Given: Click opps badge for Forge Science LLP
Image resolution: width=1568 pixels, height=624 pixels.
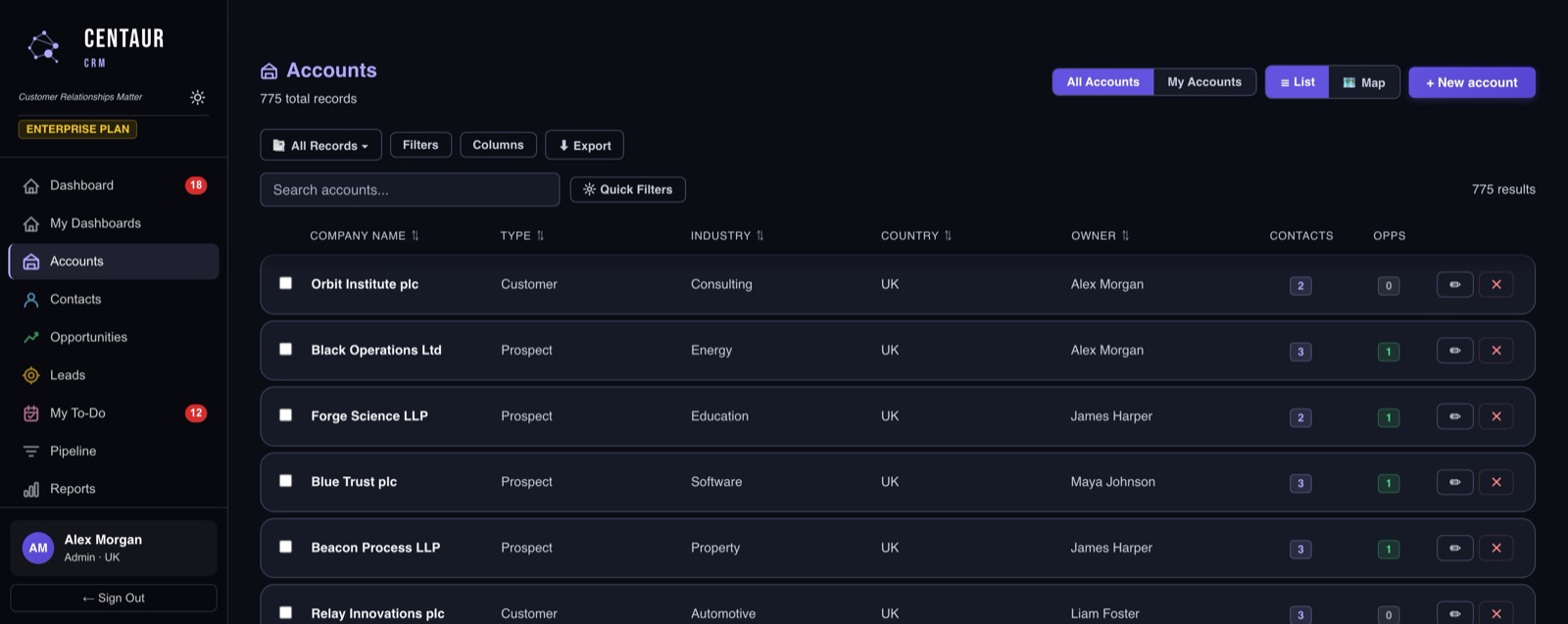Looking at the screenshot, I should pos(1389,417).
